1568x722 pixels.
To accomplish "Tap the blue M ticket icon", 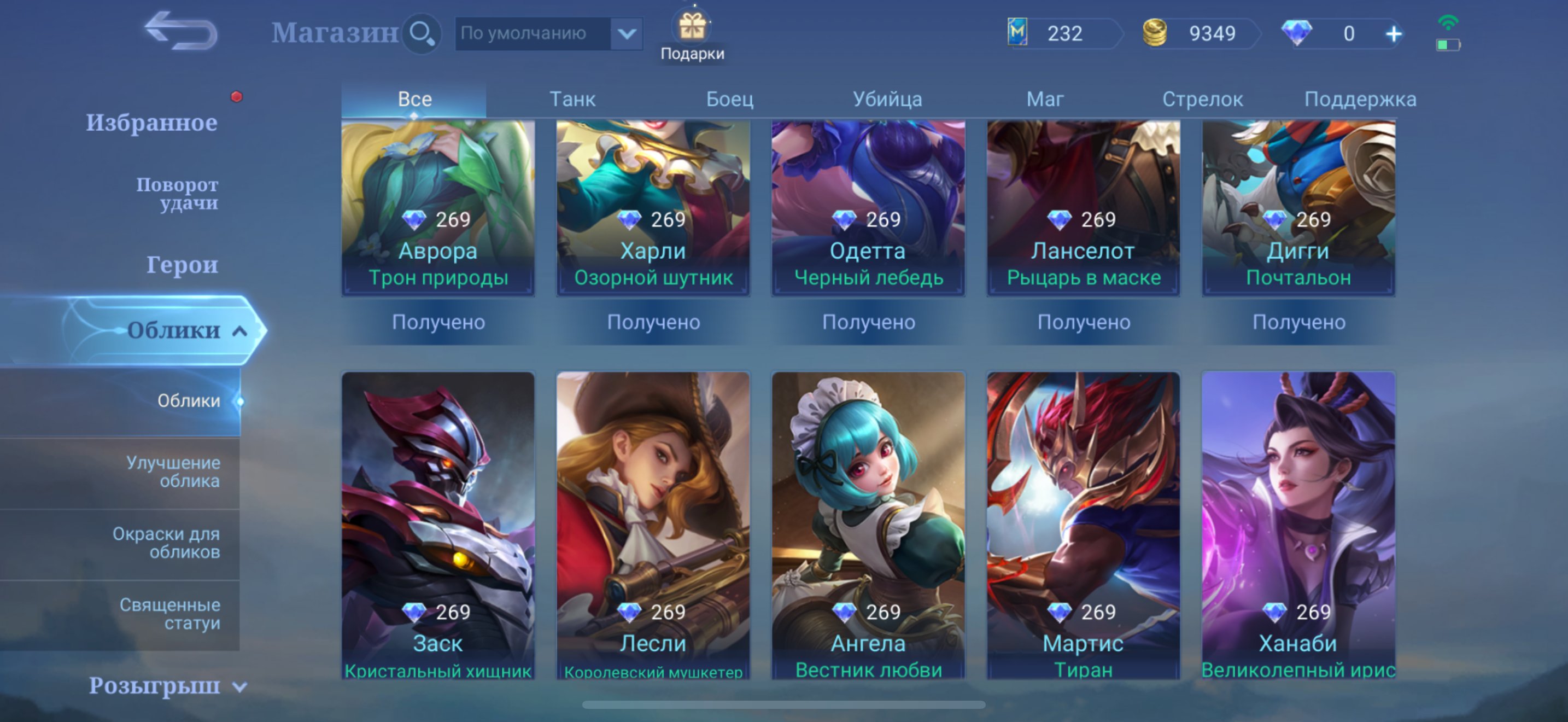I will coord(1017,32).
